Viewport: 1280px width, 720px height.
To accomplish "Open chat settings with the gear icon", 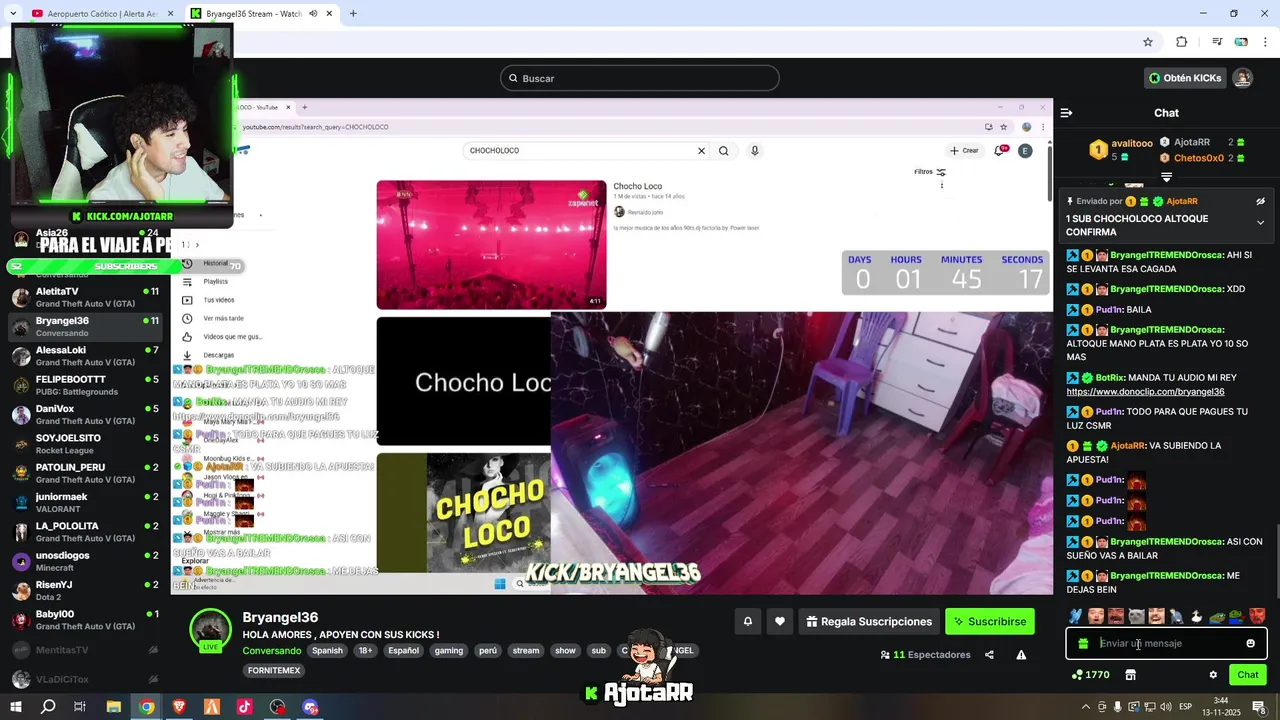I will tap(1213, 675).
